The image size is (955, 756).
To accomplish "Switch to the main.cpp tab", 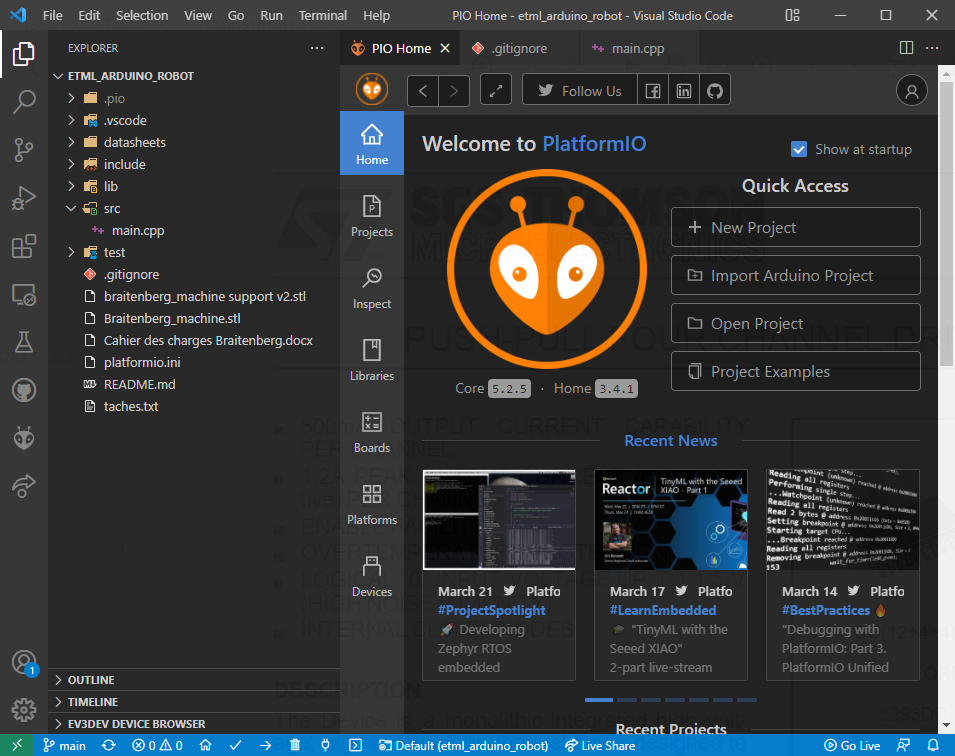I will (638, 49).
